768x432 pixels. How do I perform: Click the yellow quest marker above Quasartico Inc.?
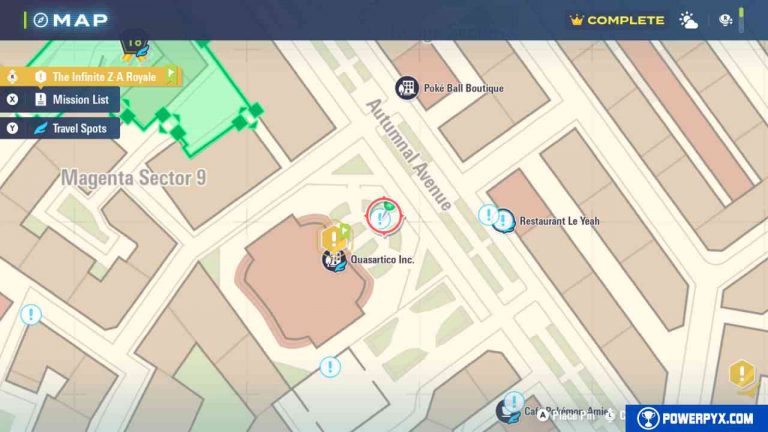[333, 238]
